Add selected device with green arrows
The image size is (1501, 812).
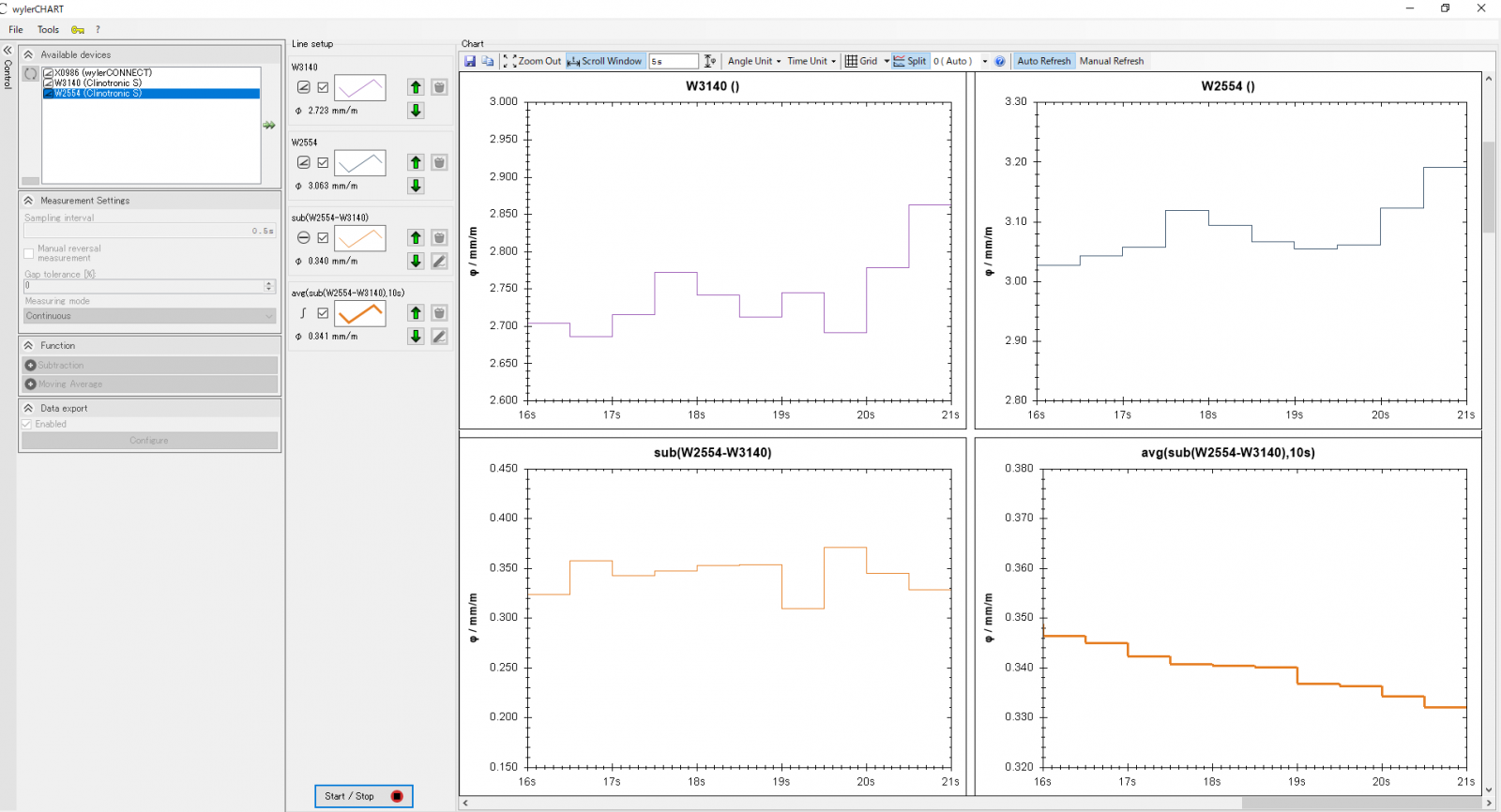tap(269, 125)
